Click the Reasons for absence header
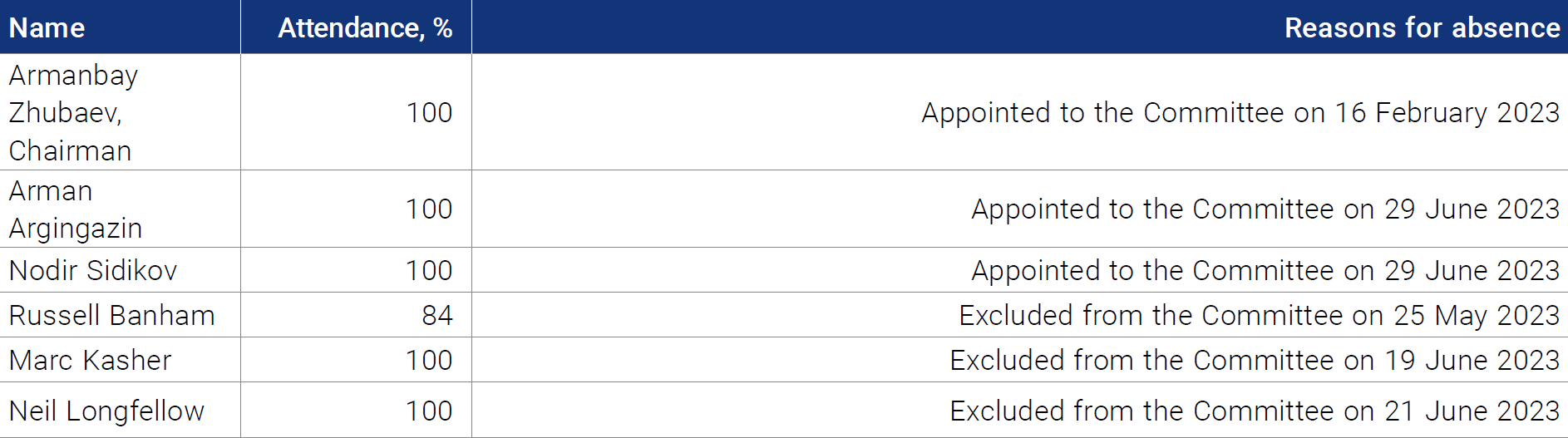The width and height of the screenshot is (1568, 438). (1020, 27)
